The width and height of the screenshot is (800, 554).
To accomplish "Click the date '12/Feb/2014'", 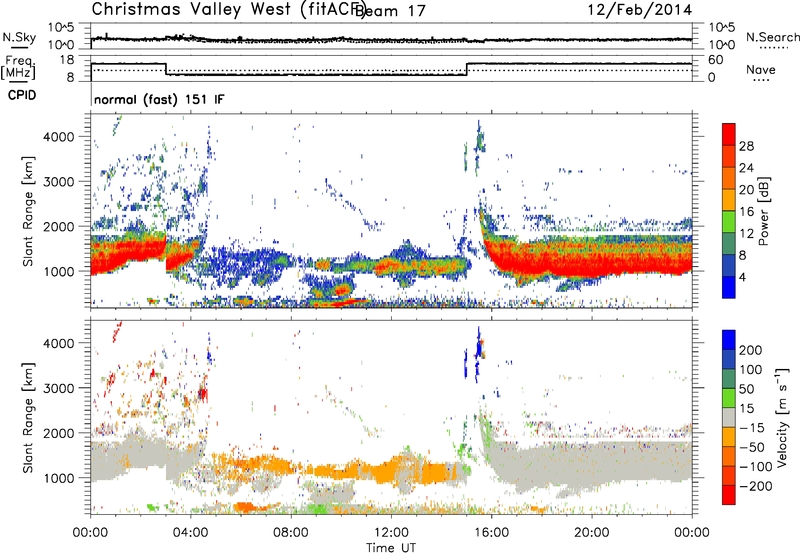I will pyautogui.click(x=640, y=10).
